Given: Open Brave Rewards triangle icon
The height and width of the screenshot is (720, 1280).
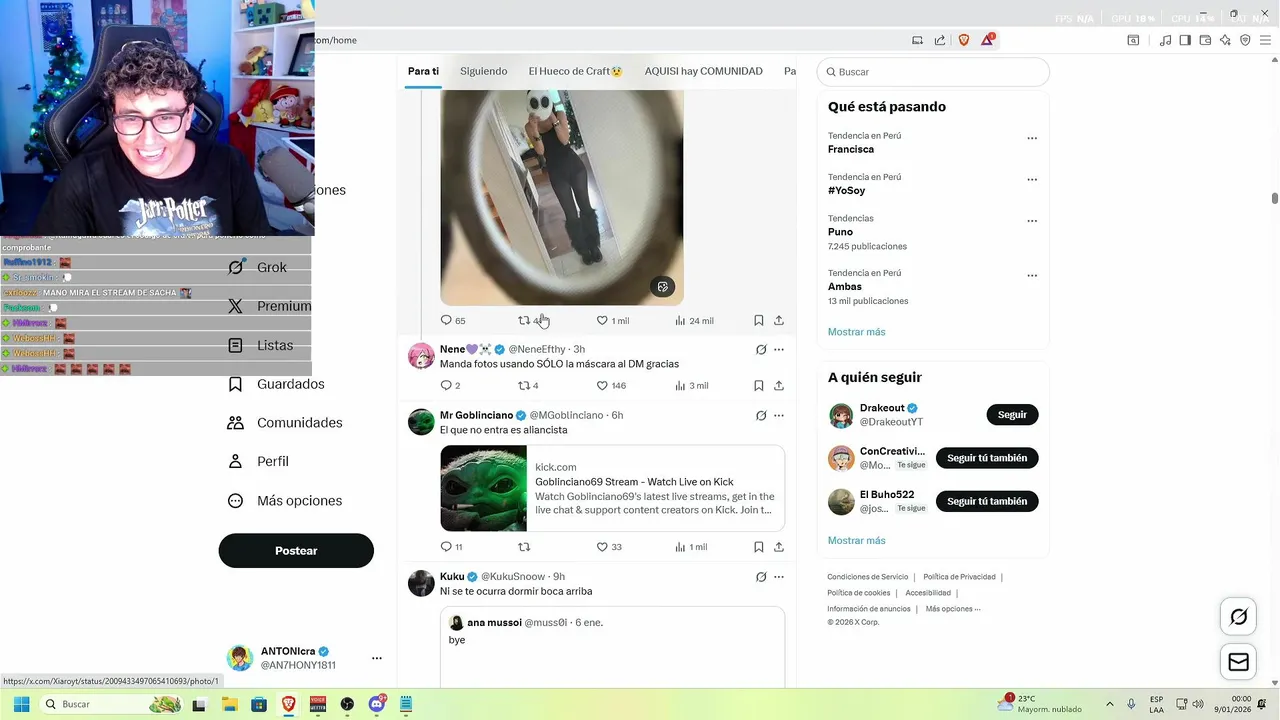Looking at the screenshot, I should [x=987, y=40].
